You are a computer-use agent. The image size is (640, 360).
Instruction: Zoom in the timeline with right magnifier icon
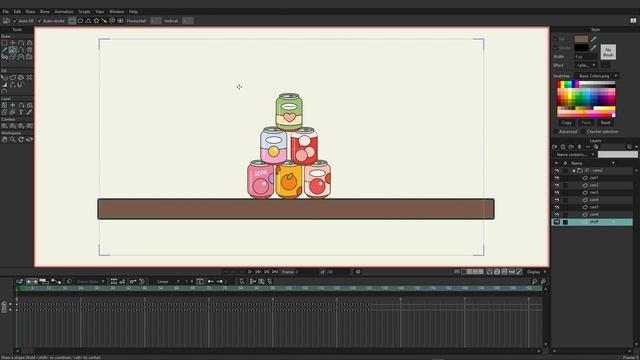(543, 281)
